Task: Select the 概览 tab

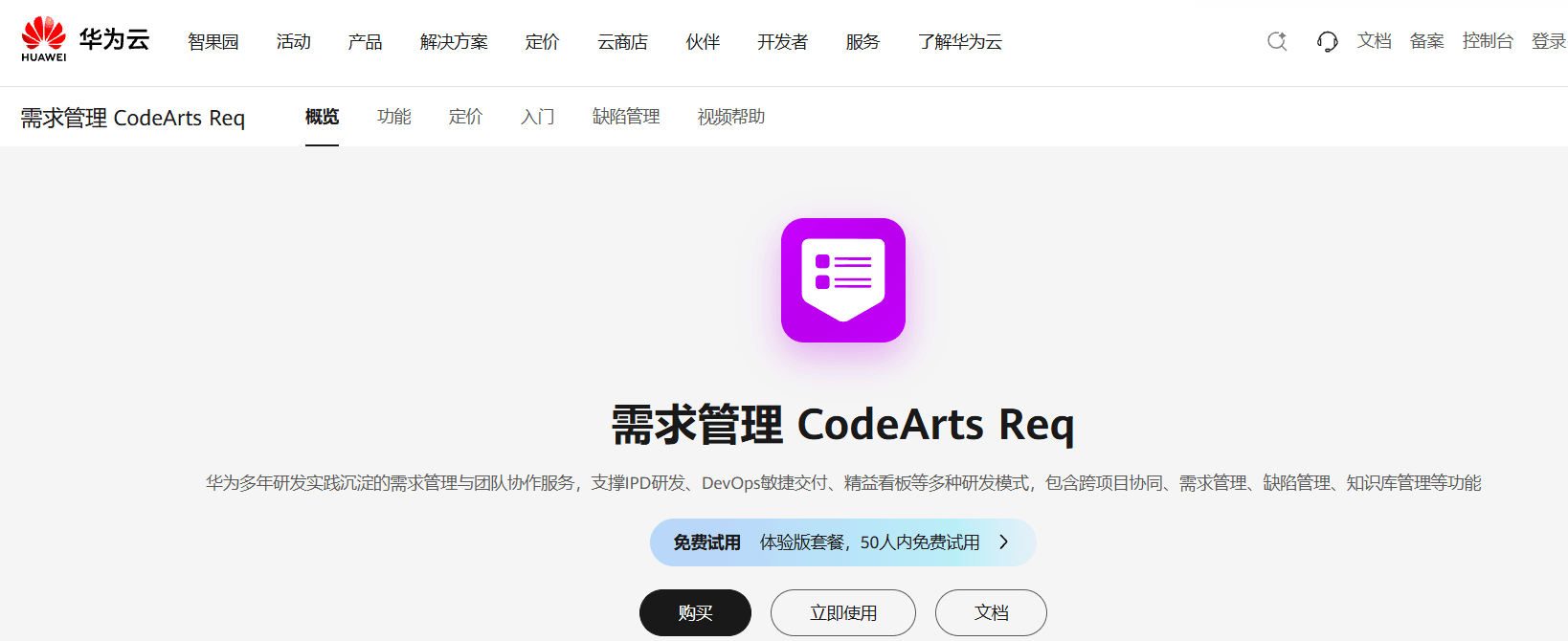Action: [322, 117]
